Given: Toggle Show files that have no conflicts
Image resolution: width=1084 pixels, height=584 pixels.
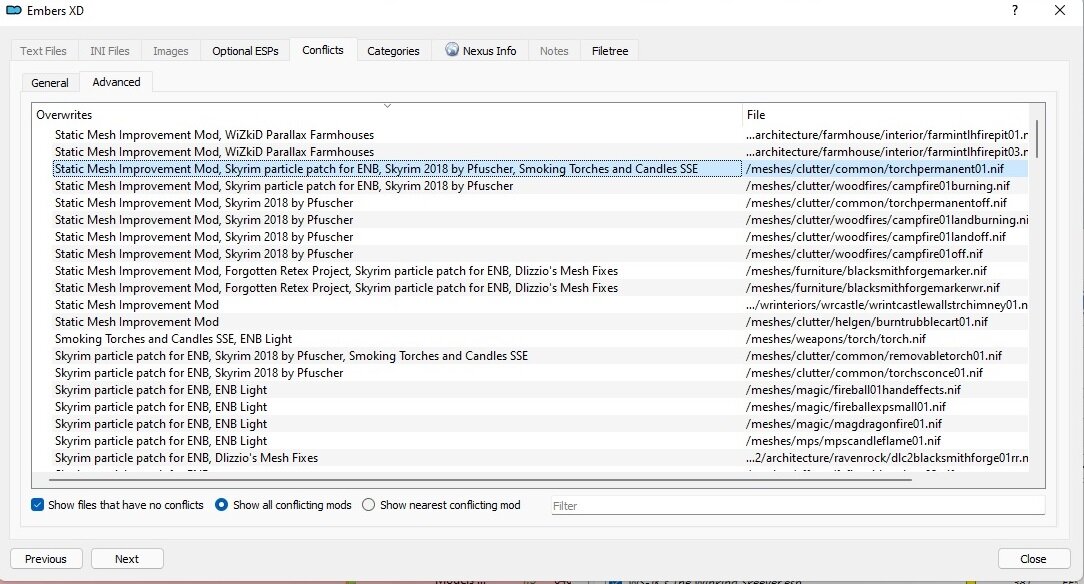Looking at the screenshot, I should (37, 505).
